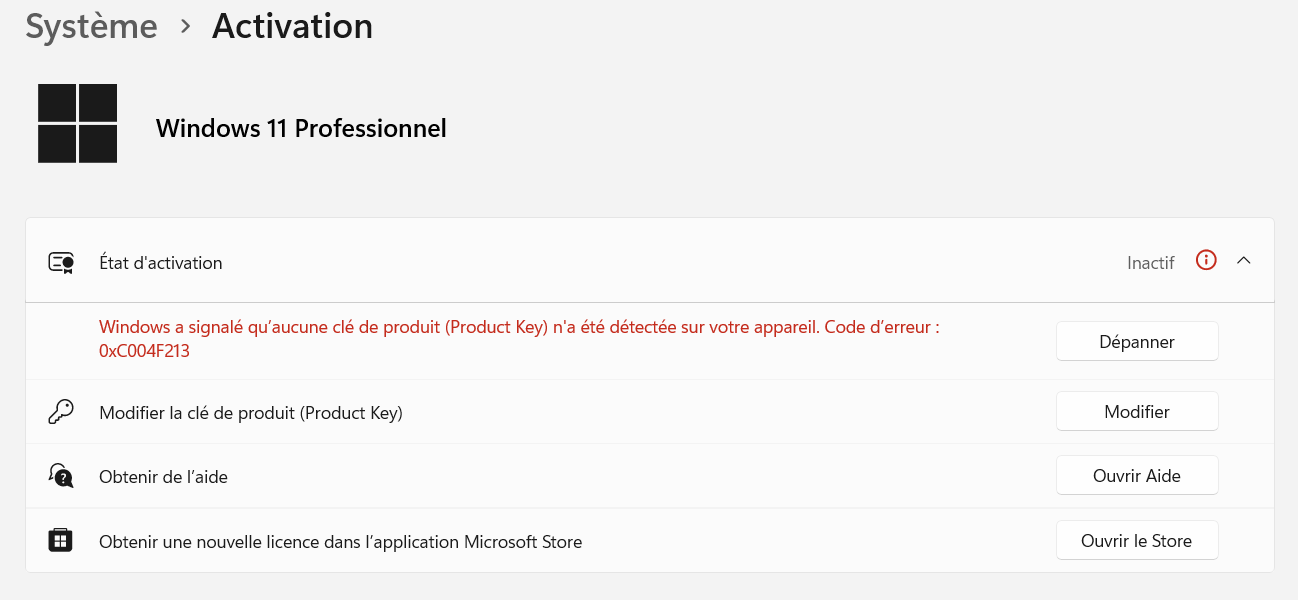Click the red error info icon
The width and height of the screenshot is (1298, 600).
click(1206, 261)
